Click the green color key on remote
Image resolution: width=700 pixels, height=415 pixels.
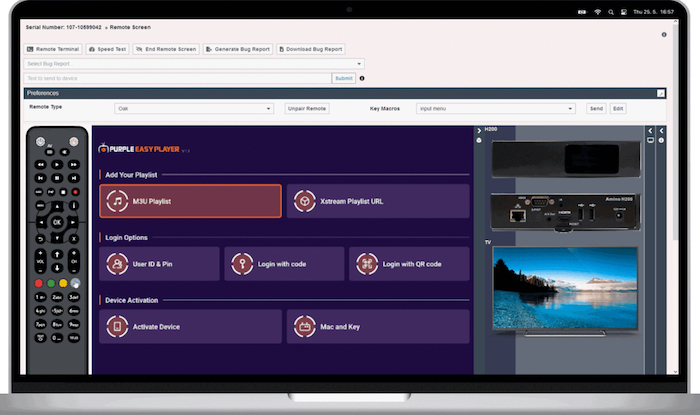51,283
